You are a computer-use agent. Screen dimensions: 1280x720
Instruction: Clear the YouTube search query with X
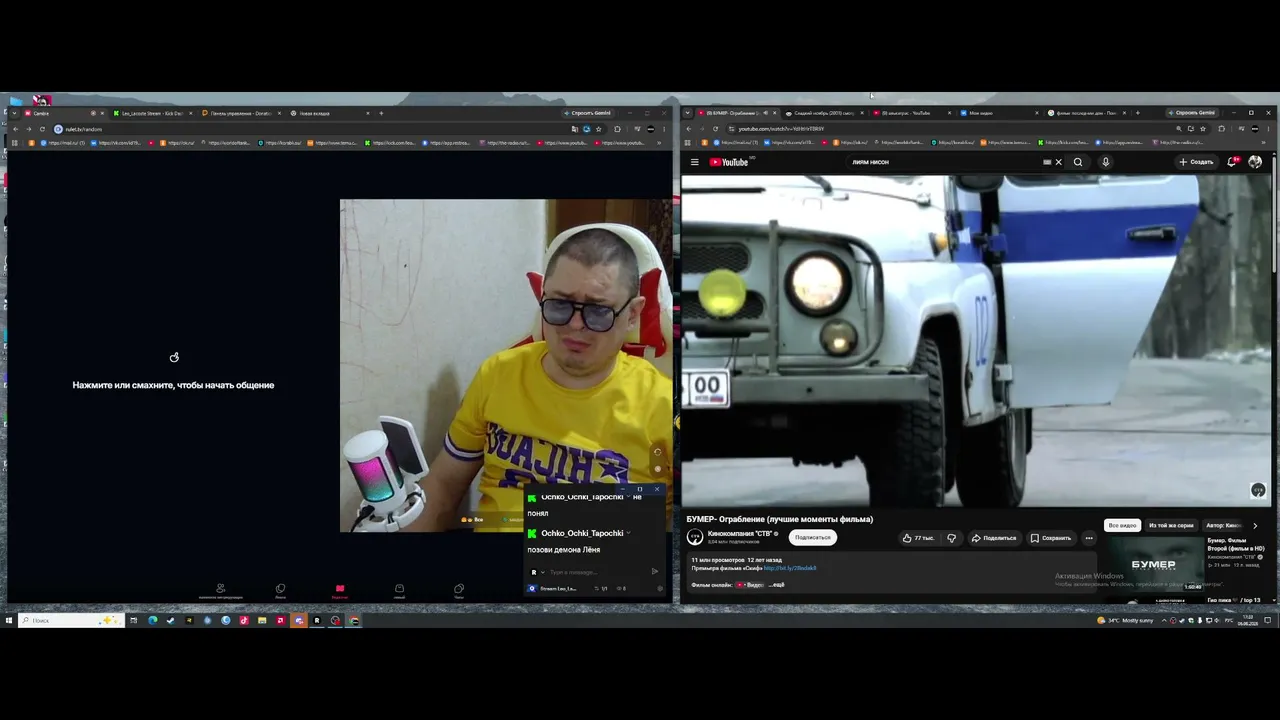[1058, 162]
